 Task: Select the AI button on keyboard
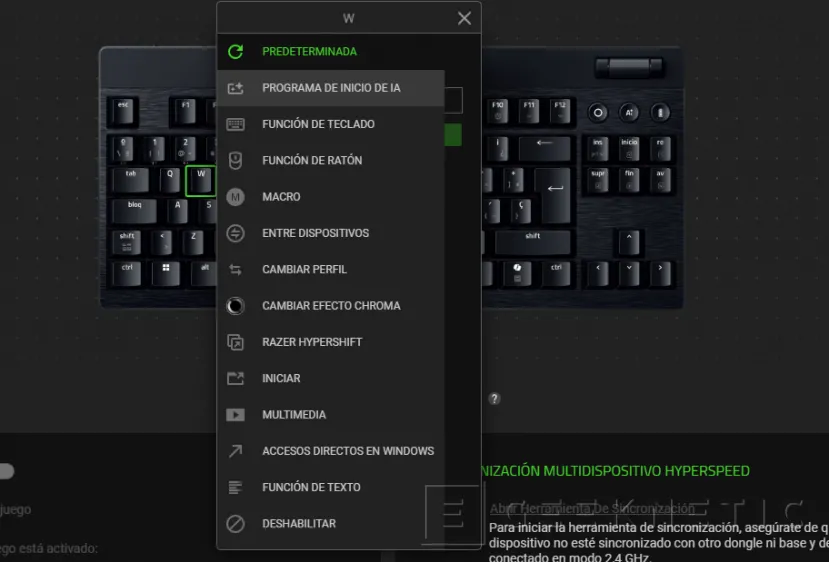point(629,113)
